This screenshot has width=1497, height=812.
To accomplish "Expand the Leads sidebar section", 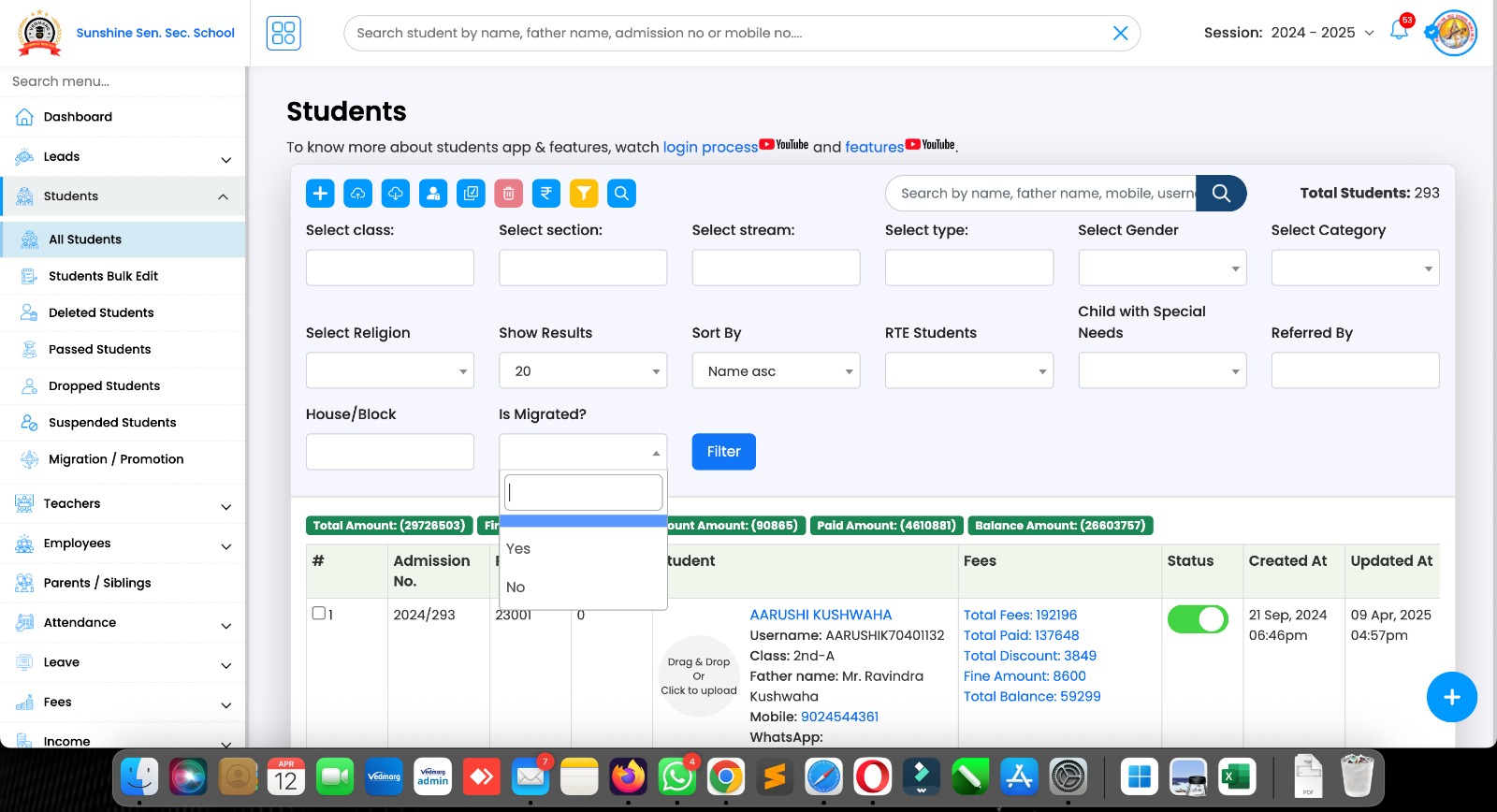I will point(123,157).
